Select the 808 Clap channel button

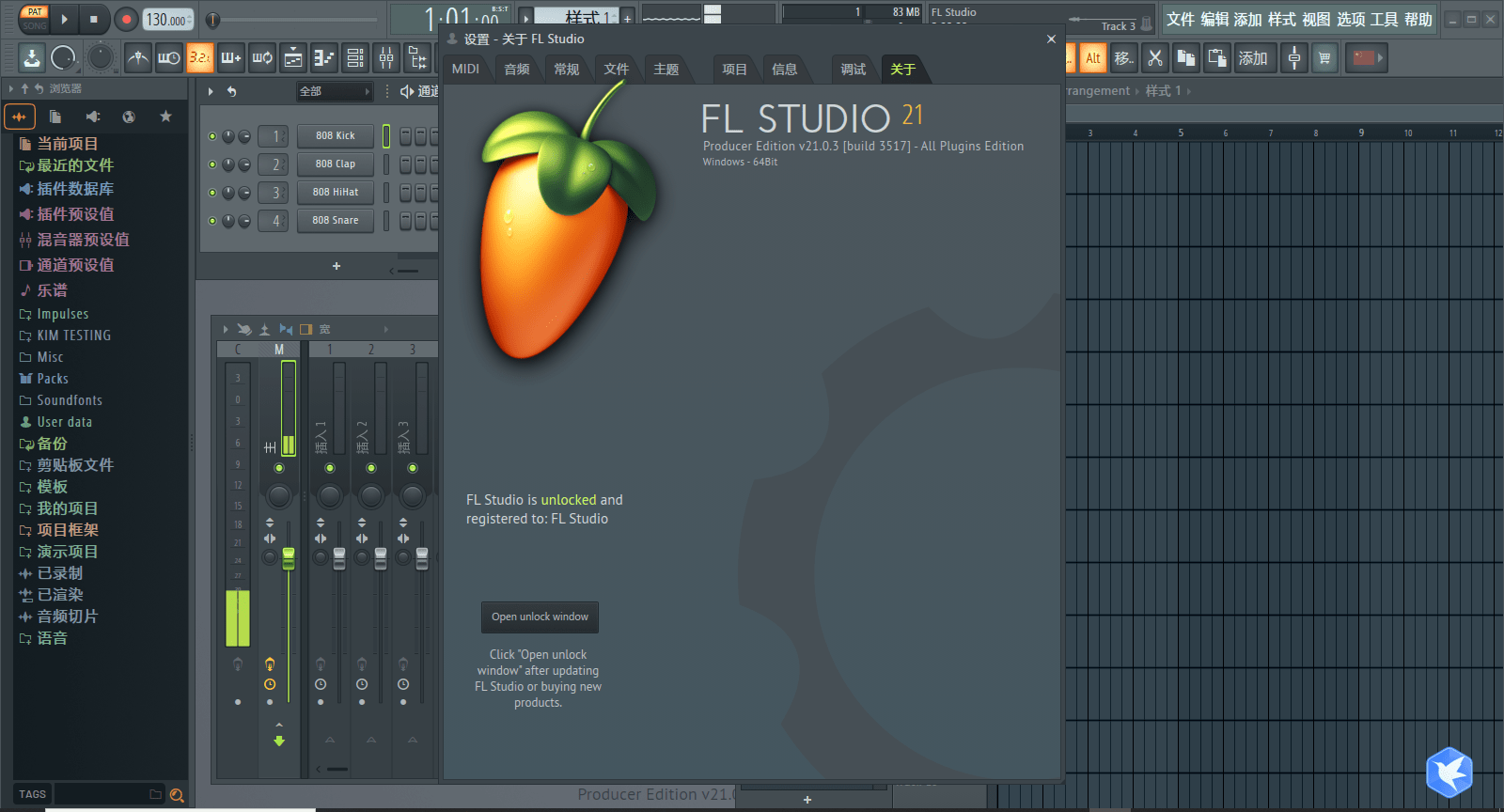tap(336, 164)
